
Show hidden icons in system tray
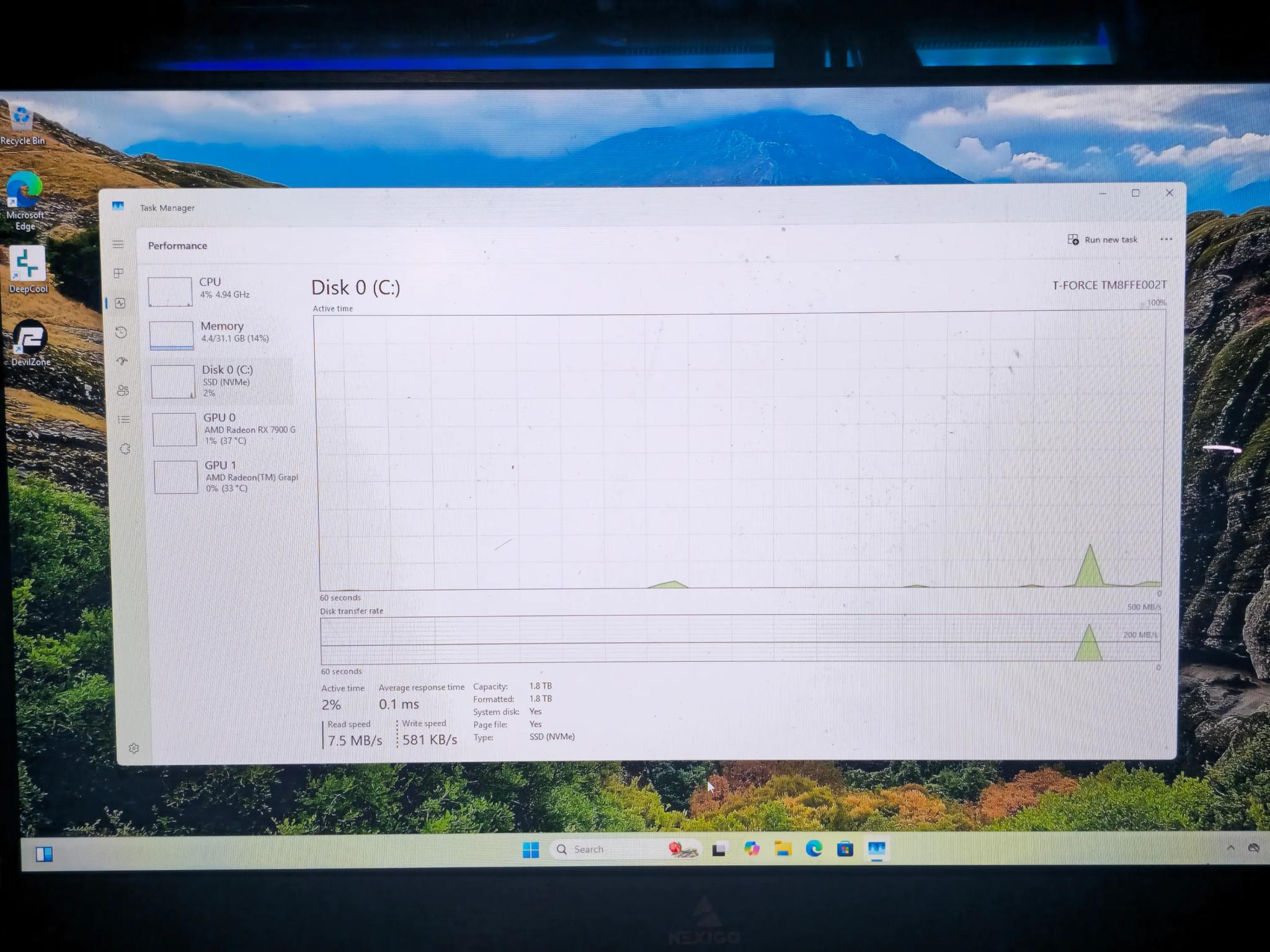pyautogui.click(x=1230, y=848)
